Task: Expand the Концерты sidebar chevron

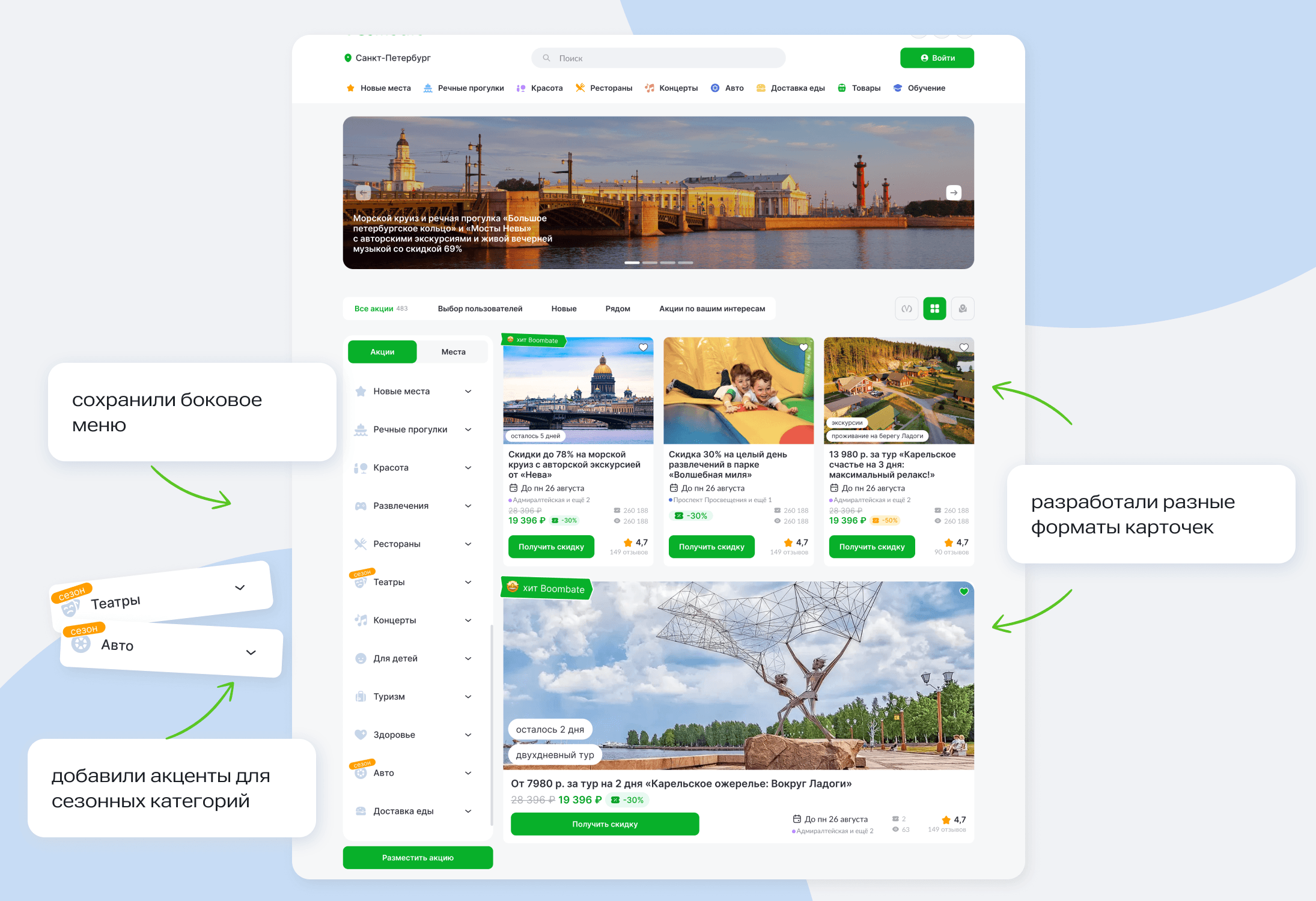Action: tap(468, 620)
